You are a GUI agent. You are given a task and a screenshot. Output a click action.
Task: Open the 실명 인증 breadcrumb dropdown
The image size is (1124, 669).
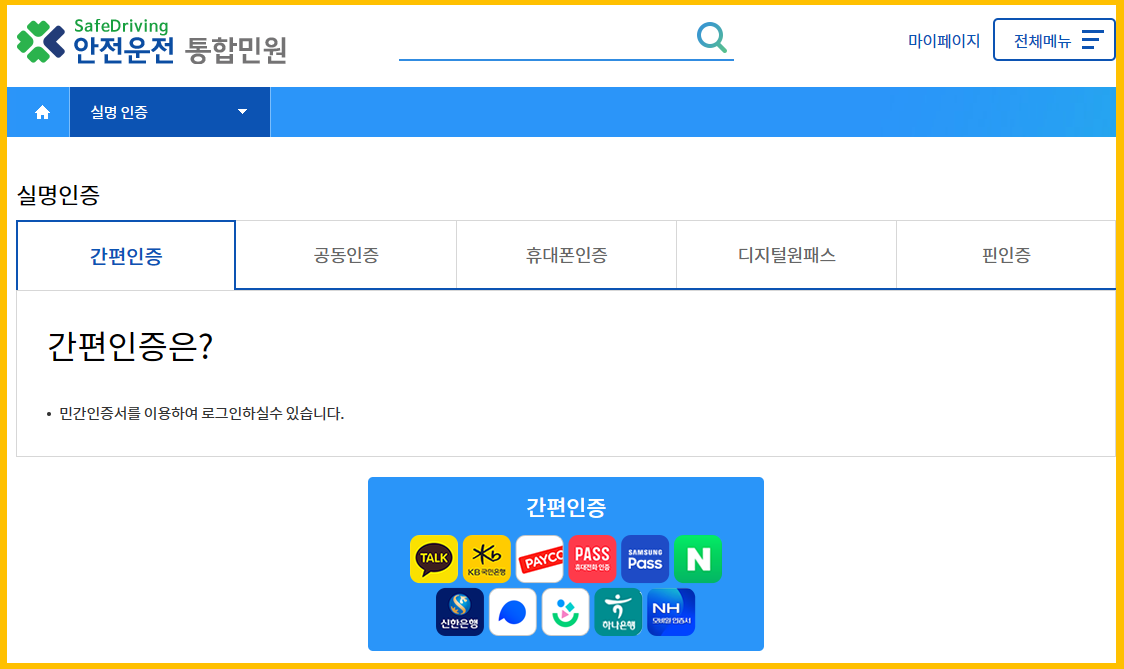coord(170,112)
